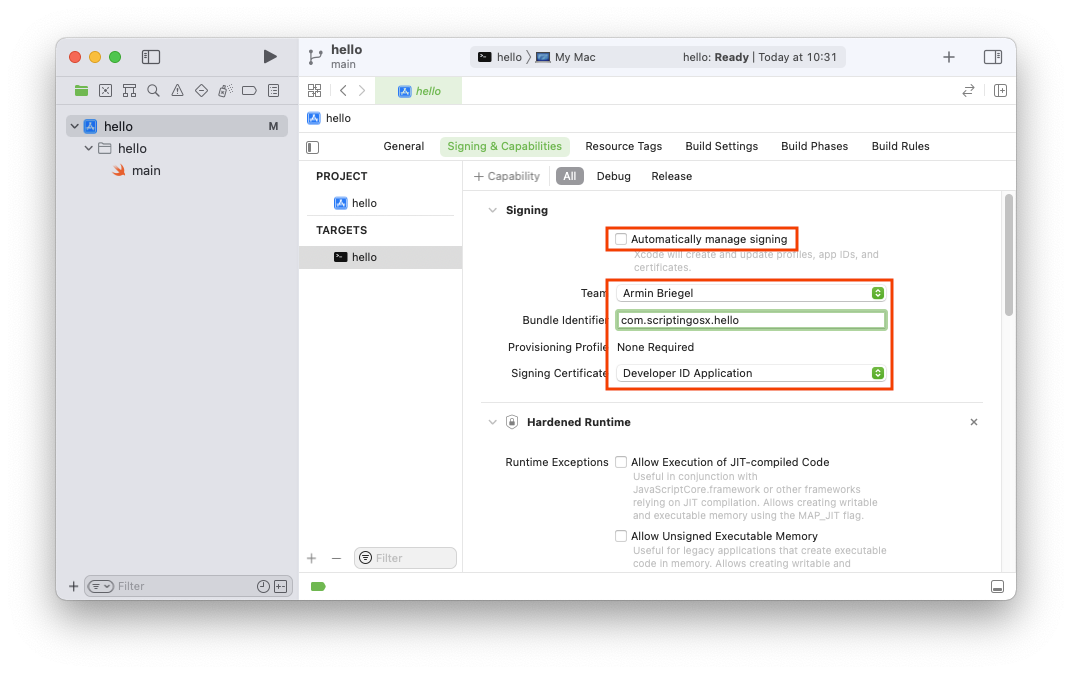Open the find navigator magnifier

pyautogui.click(x=153, y=90)
